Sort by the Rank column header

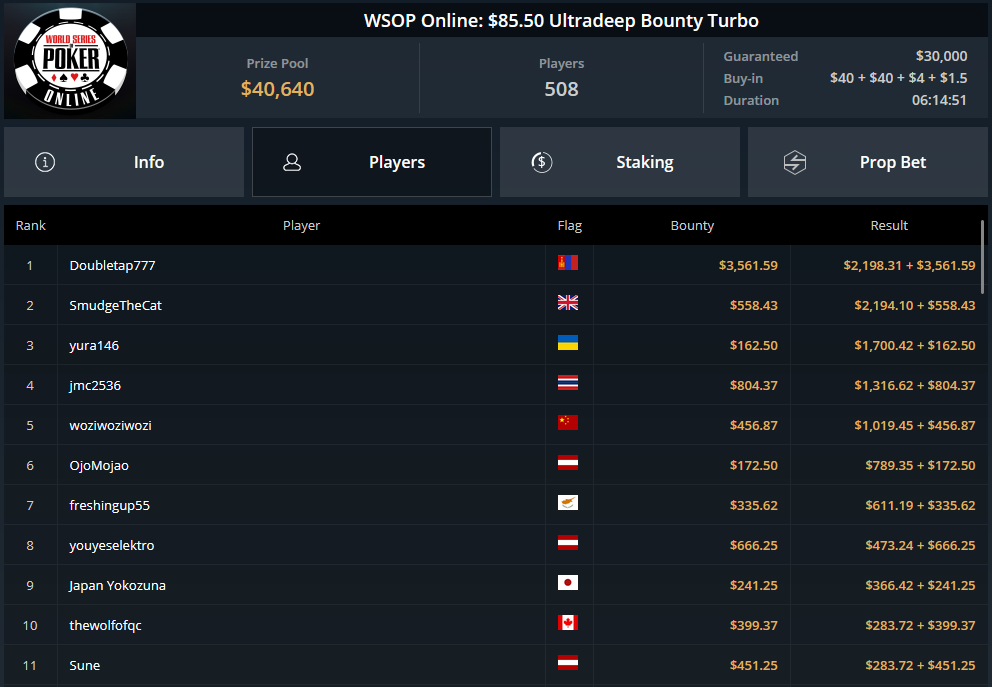point(30,226)
